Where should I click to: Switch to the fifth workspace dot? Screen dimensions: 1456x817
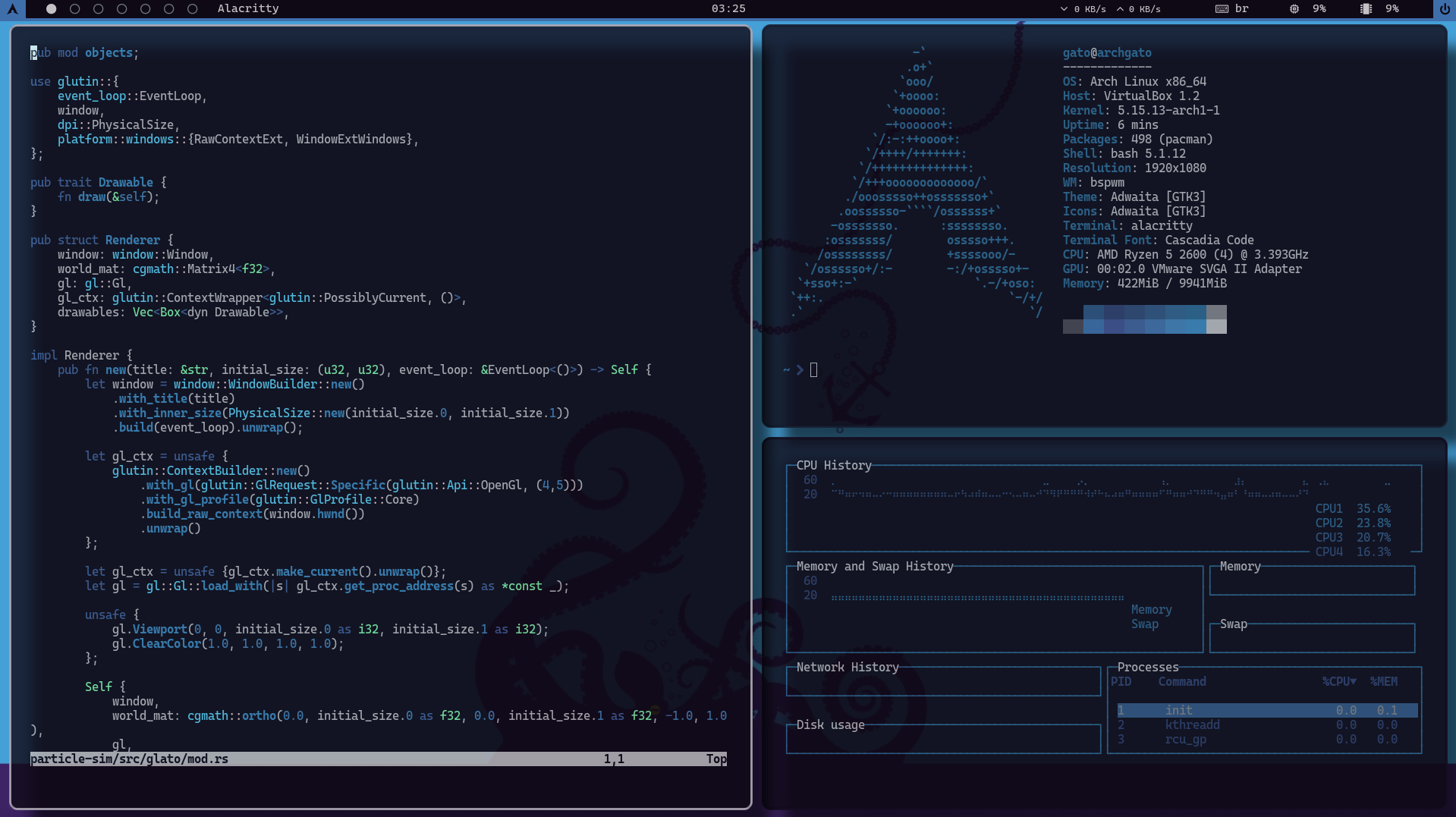pos(145,9)
